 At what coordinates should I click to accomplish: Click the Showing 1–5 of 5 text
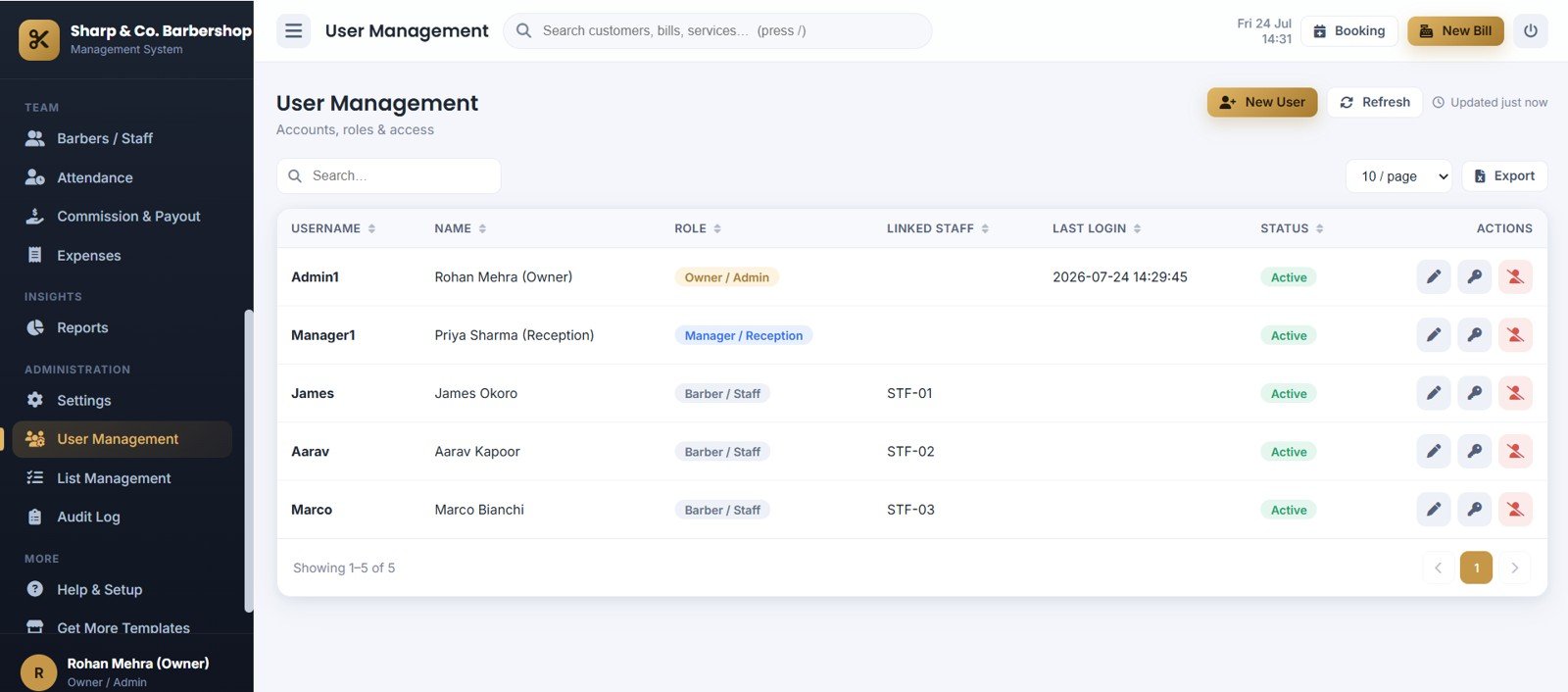(x=344, y=568)
